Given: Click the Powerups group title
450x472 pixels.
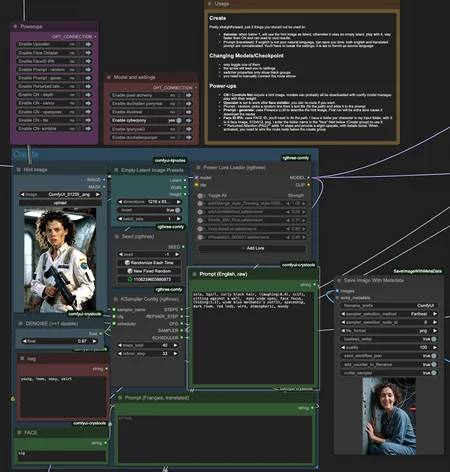Looking at the screenshot, I should tap(31, 27).
